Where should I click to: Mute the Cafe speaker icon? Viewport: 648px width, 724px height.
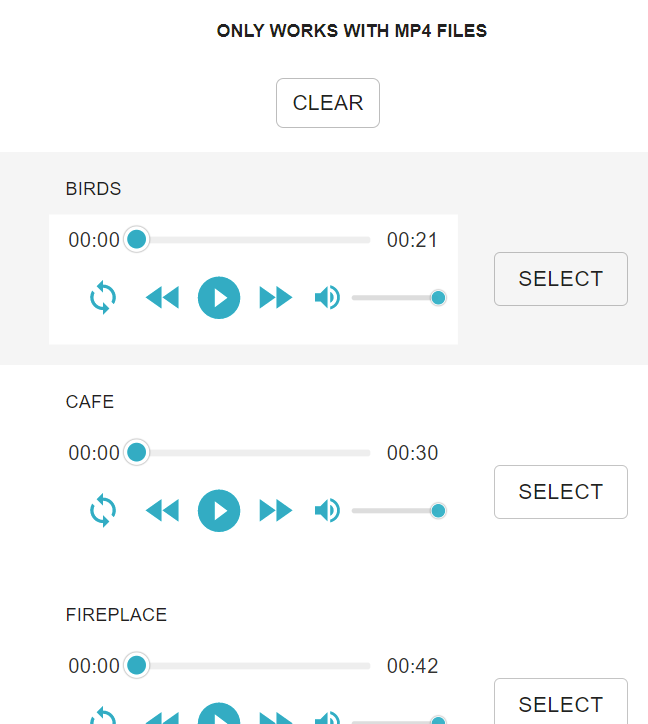(x=327, y=511)
